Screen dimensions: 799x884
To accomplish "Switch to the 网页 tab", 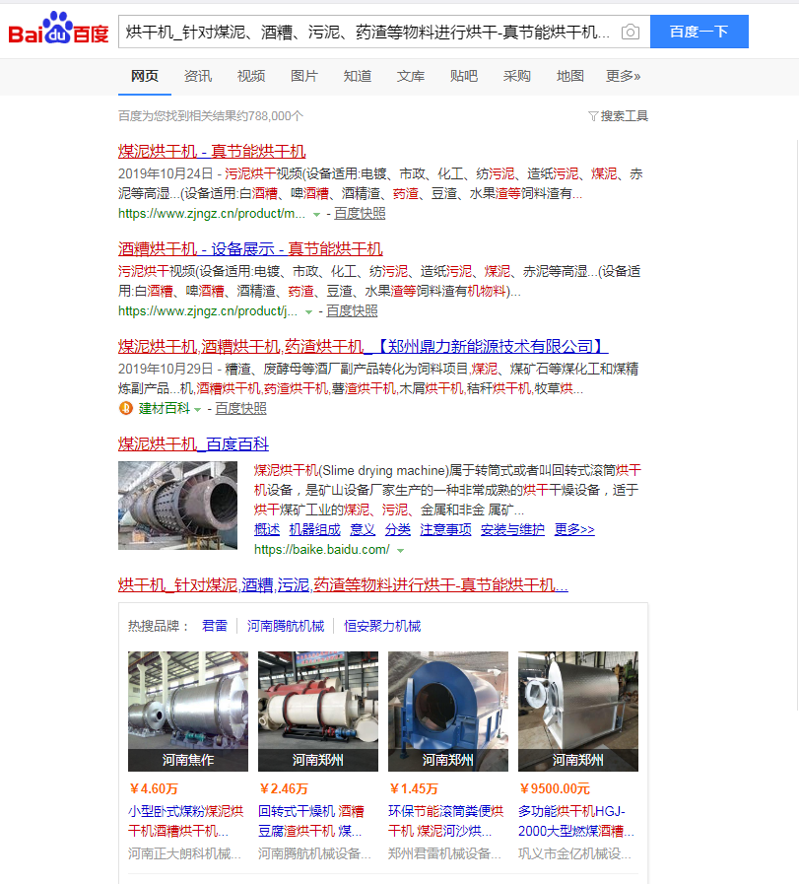I will 144,76.
